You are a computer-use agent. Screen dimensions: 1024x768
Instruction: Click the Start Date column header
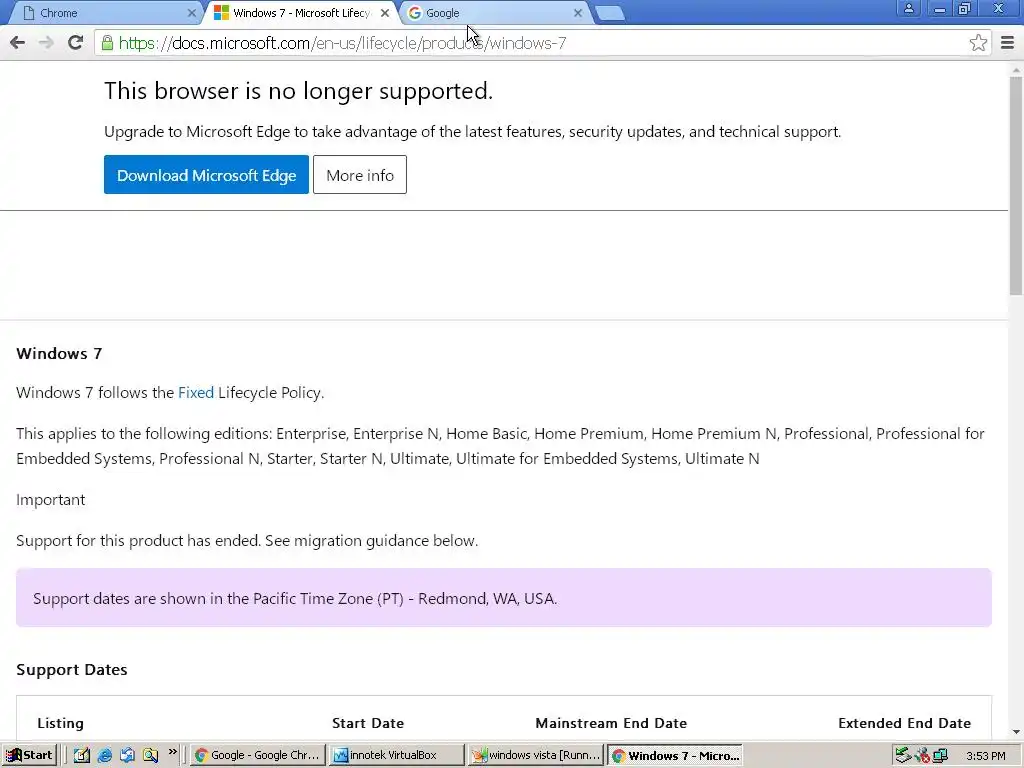pos(368,723)
